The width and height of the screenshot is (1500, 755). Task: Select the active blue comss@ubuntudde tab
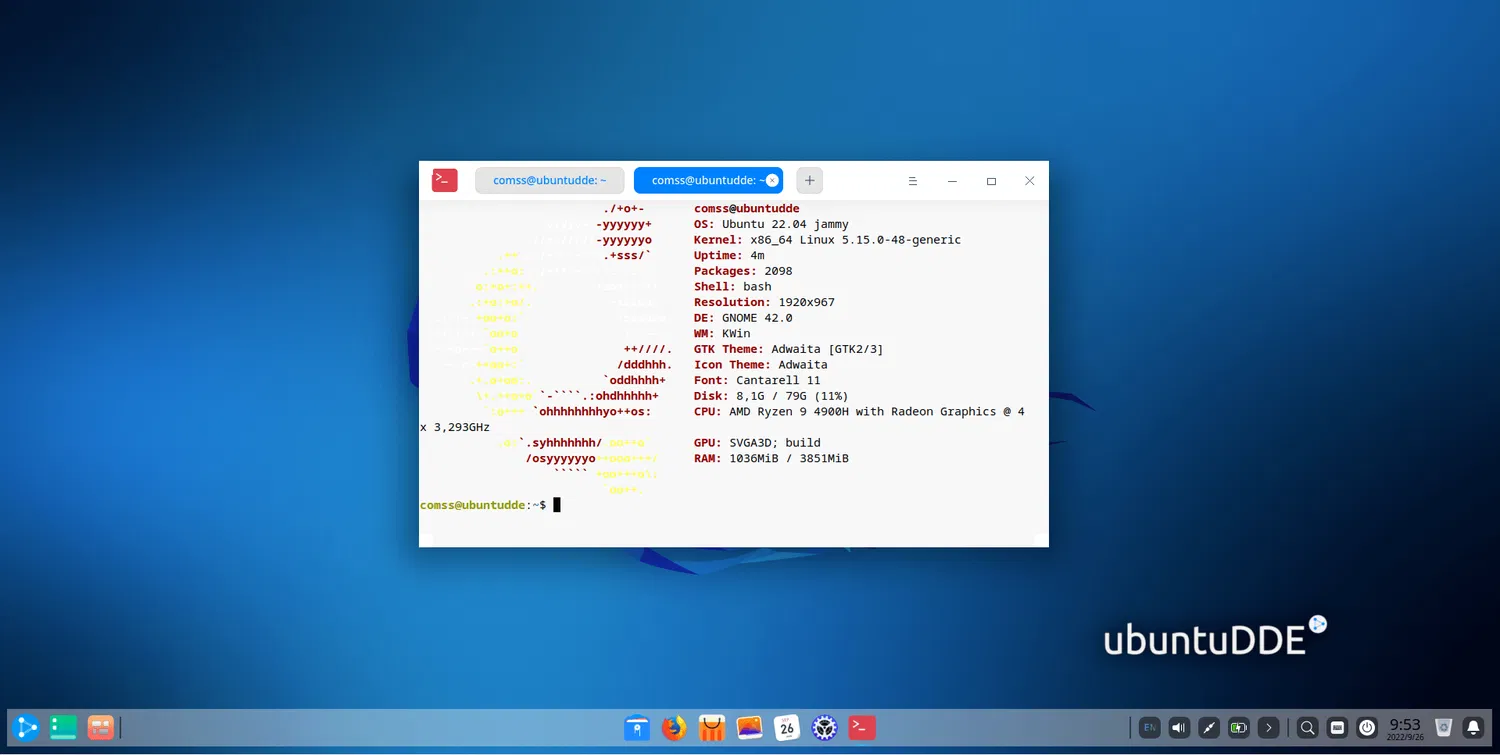tap(708, 181)
